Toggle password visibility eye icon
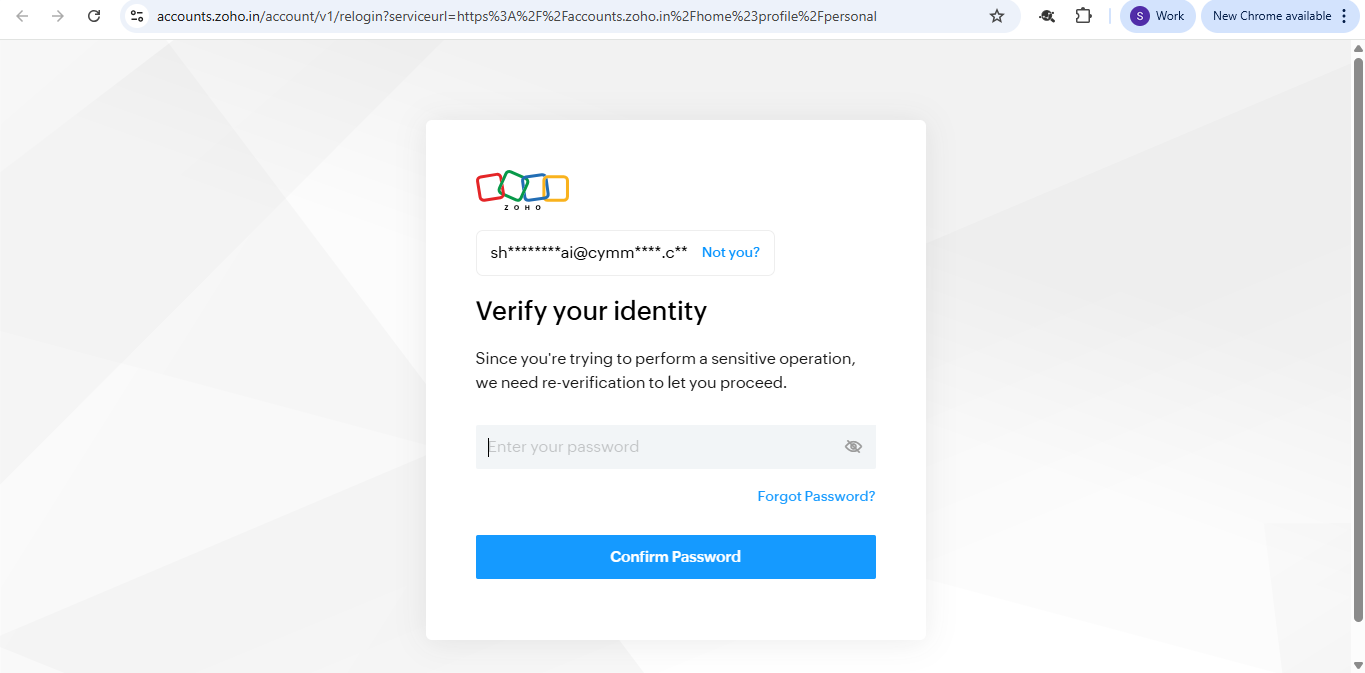The width and height of the screenshot is (1365, 673). (x=853, y=447)
